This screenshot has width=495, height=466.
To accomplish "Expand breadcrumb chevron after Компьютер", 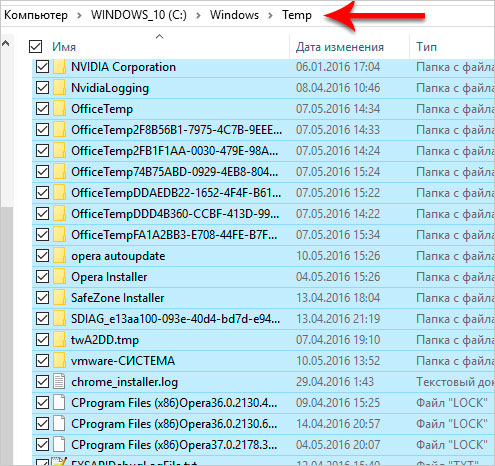I will 79,15.
